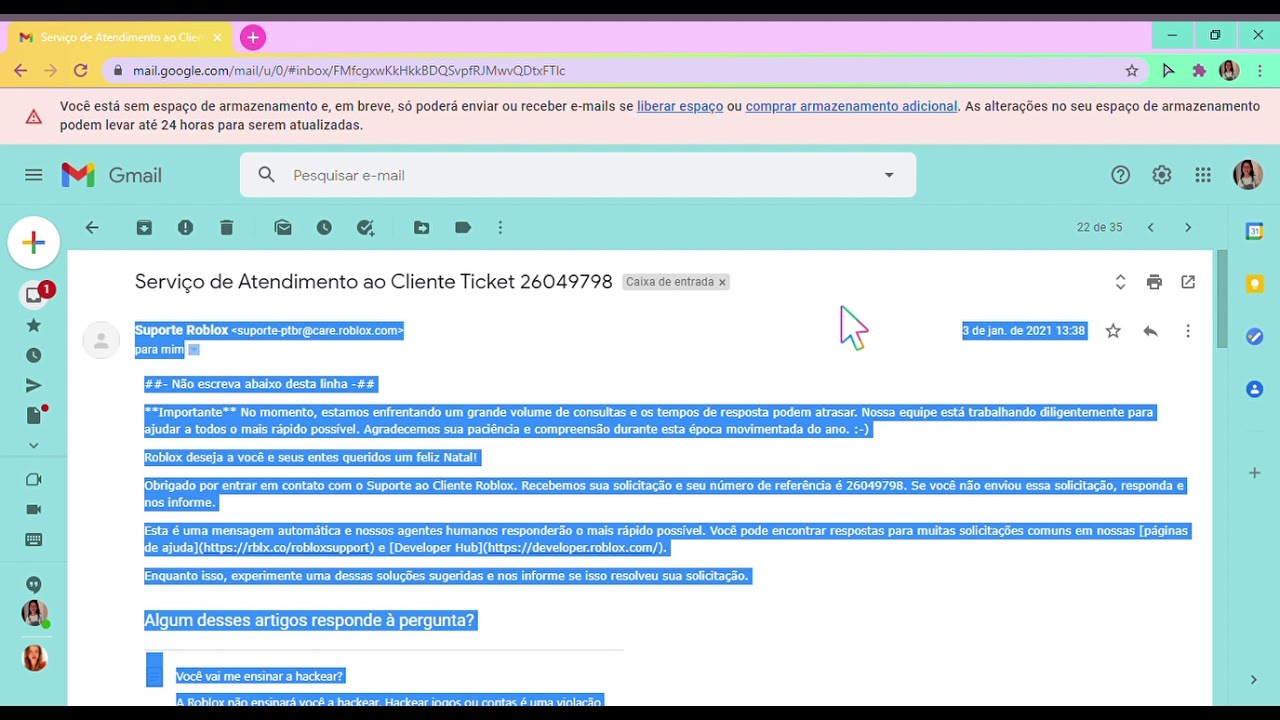Report this email as spam
Image resolution: width=1280 pixels, height=720 pixels.
[185, 228]
